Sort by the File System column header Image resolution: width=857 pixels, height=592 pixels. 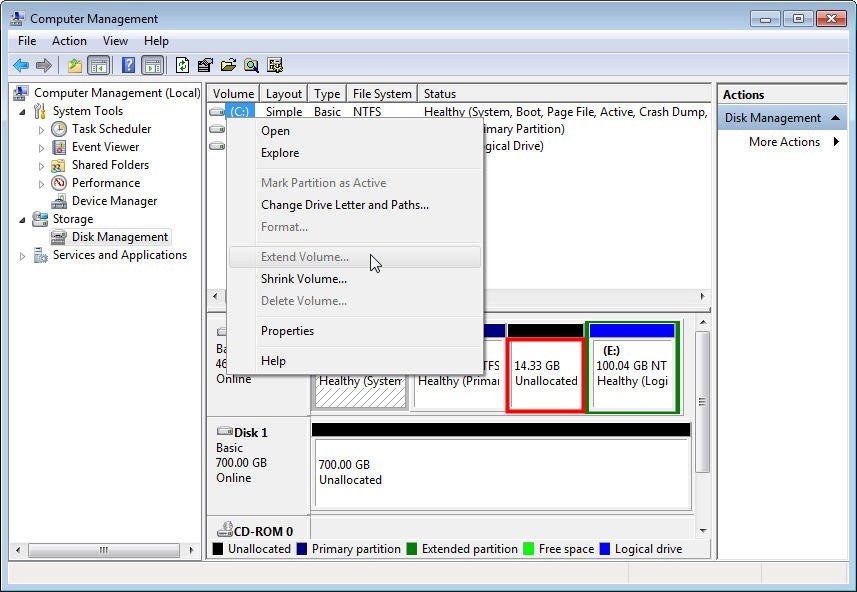click(x=382, y=93)
